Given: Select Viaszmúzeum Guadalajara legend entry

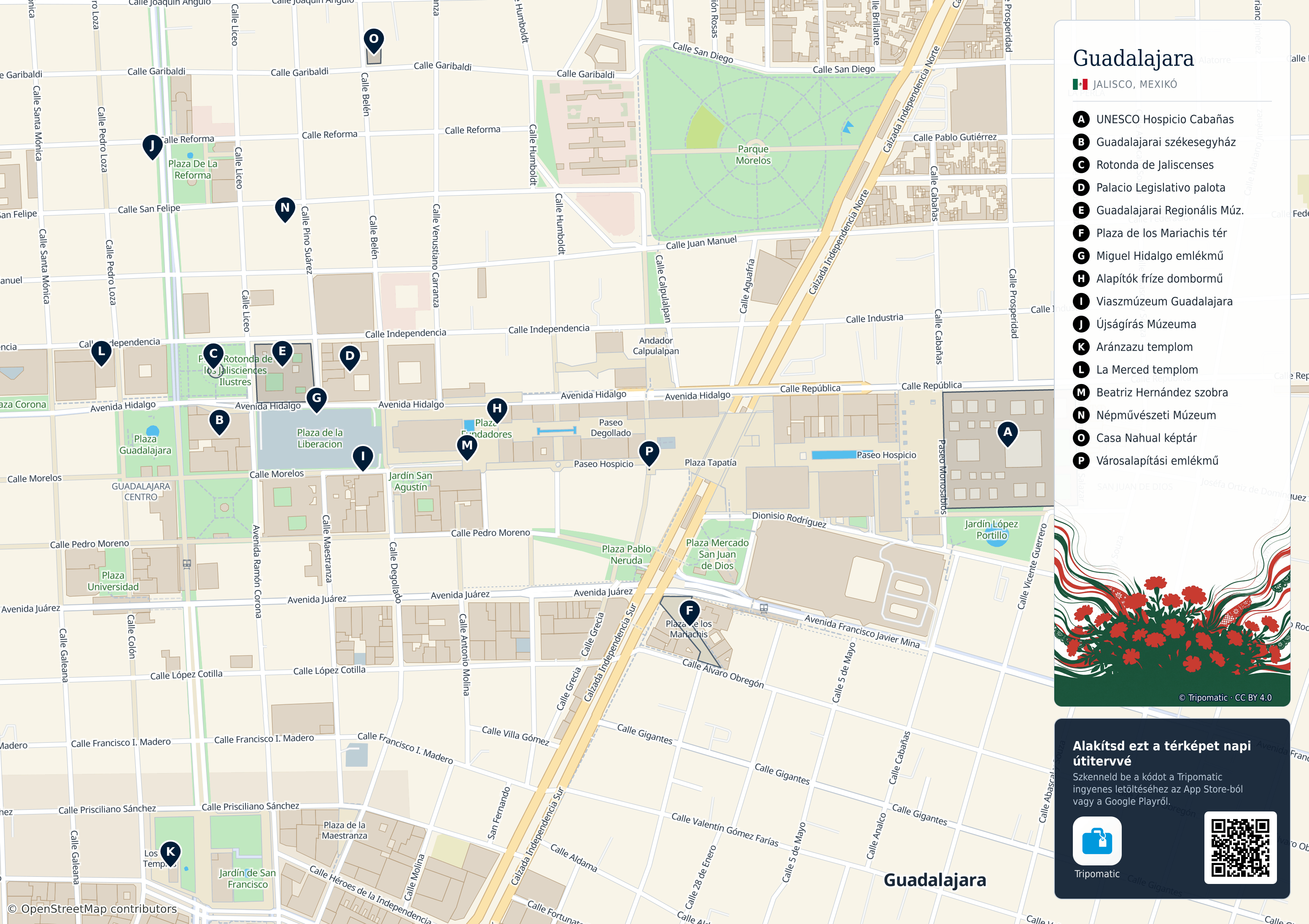Looking at the screenshot, I should [x=1152, y=301].
